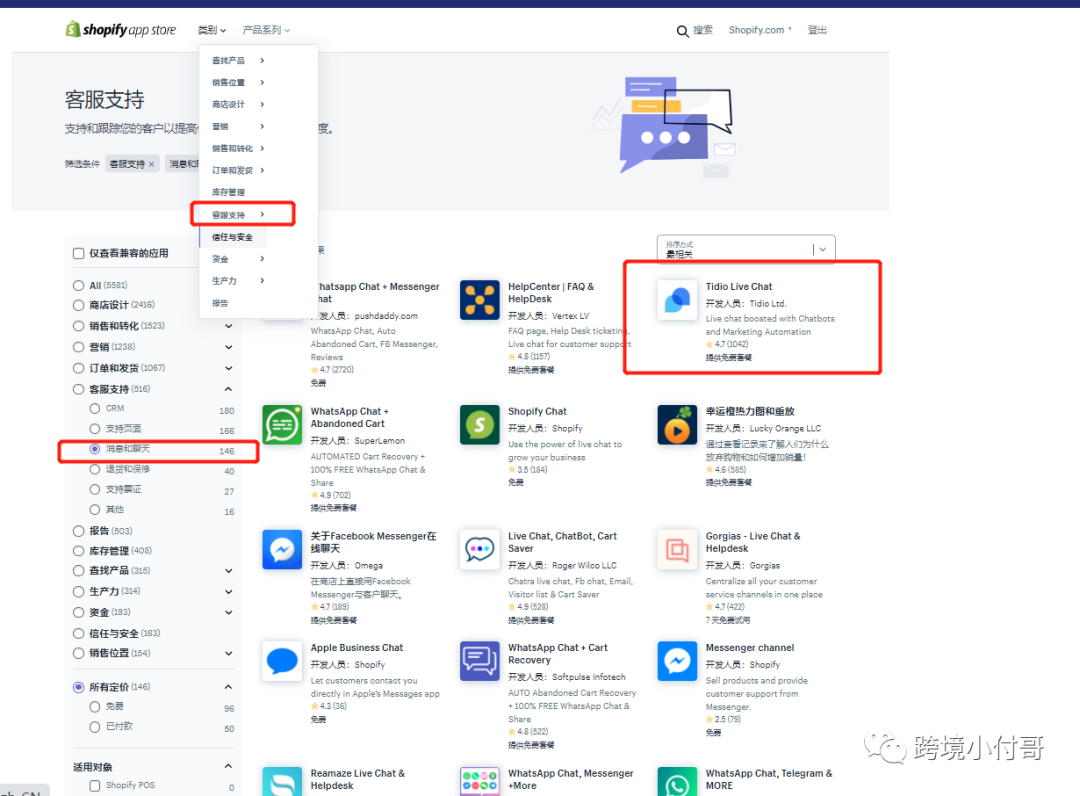Open WhatsApp Chat, Telegram & MORE icon
Screen dimensions: 1080x796
pyautogui.click(x=677, y=782)
